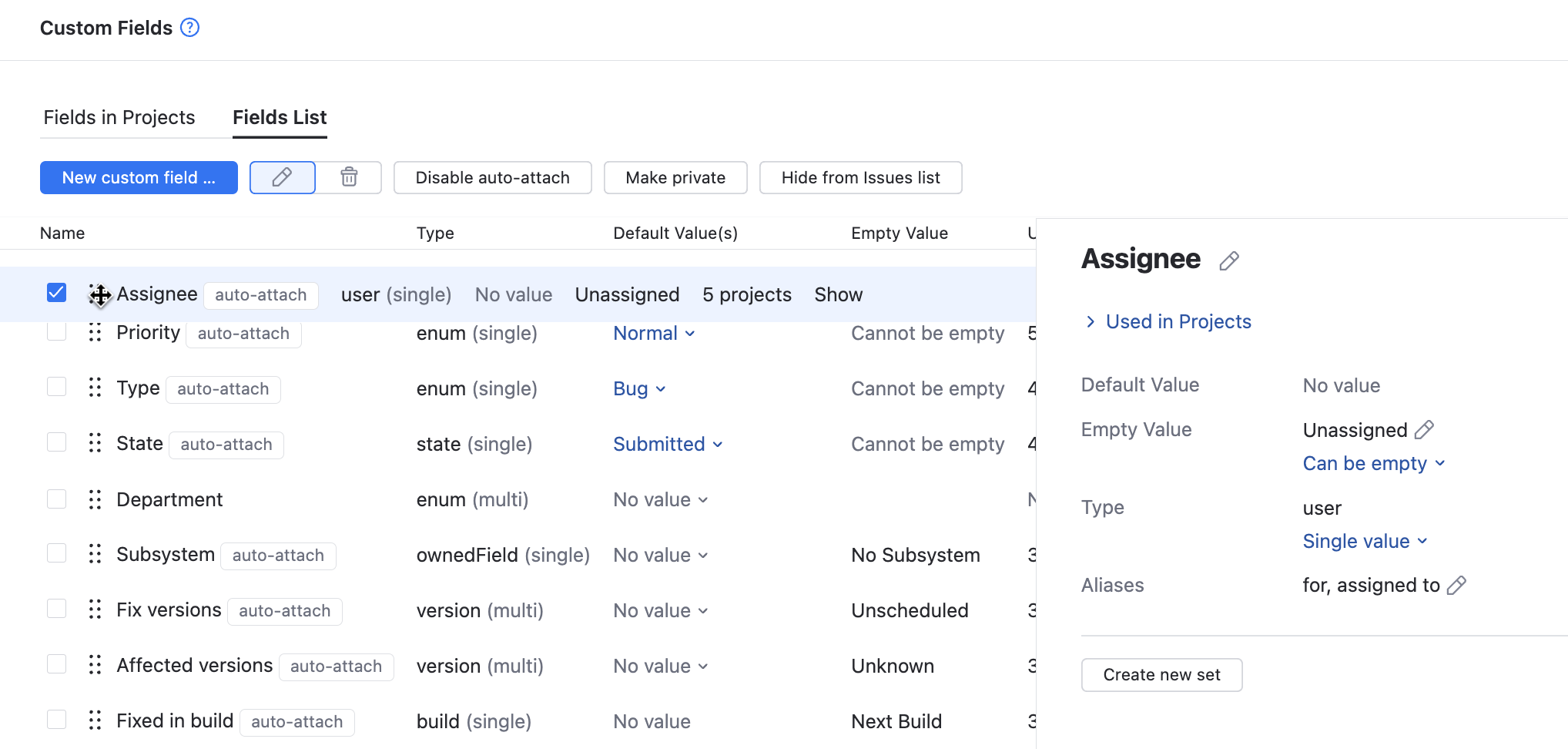Screen dimensions: 1568x749
Task: Select the Fields List tab
Action: click(x=279, y=117)
